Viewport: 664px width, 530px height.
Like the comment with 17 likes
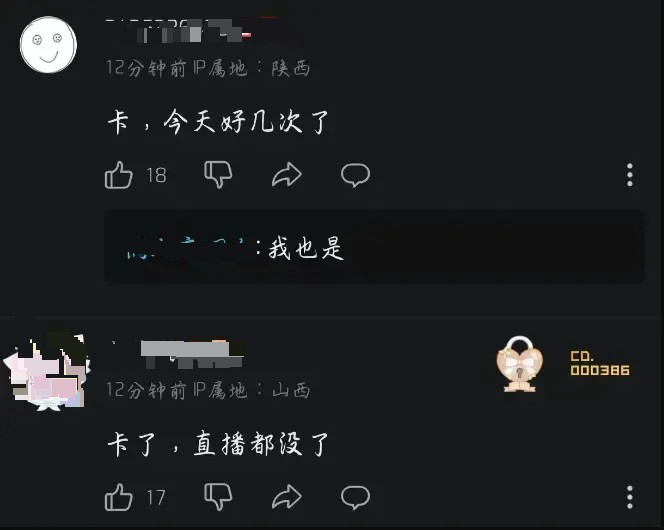click(119, 497)
